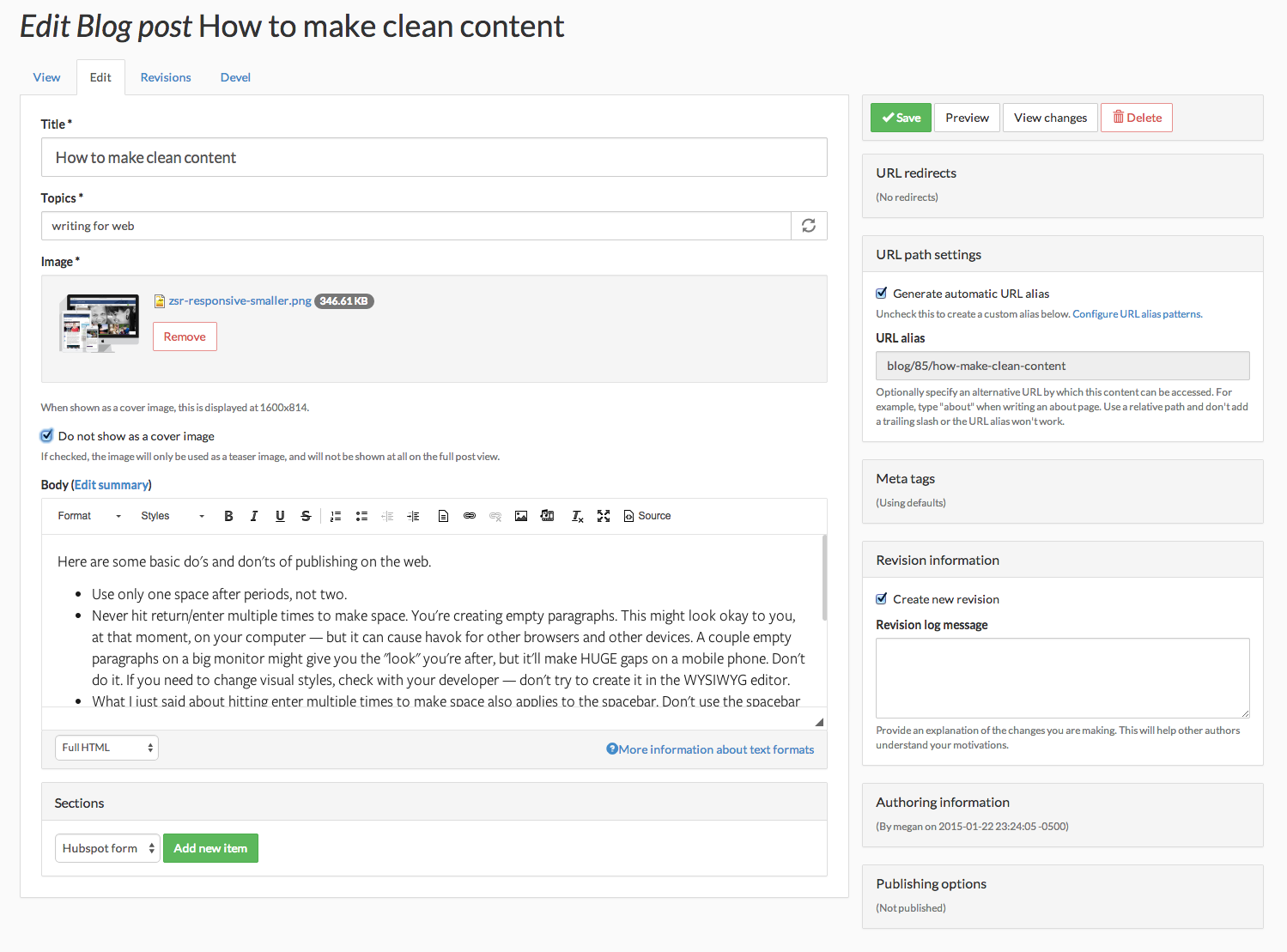The height and width of the screenshot is (952, 1287).
Task: Apply italic formatting in the editor toolbar
Action: pyautogui.click(x=254, y=516)
